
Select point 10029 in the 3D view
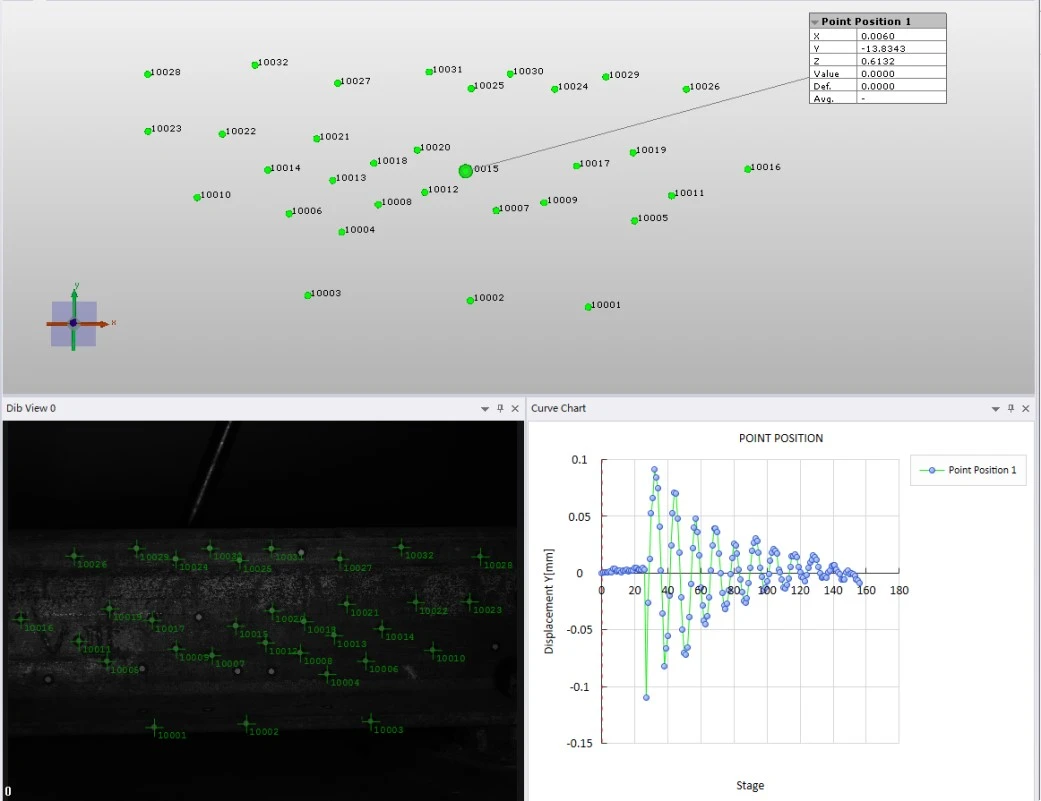click(x=605, y=77)
